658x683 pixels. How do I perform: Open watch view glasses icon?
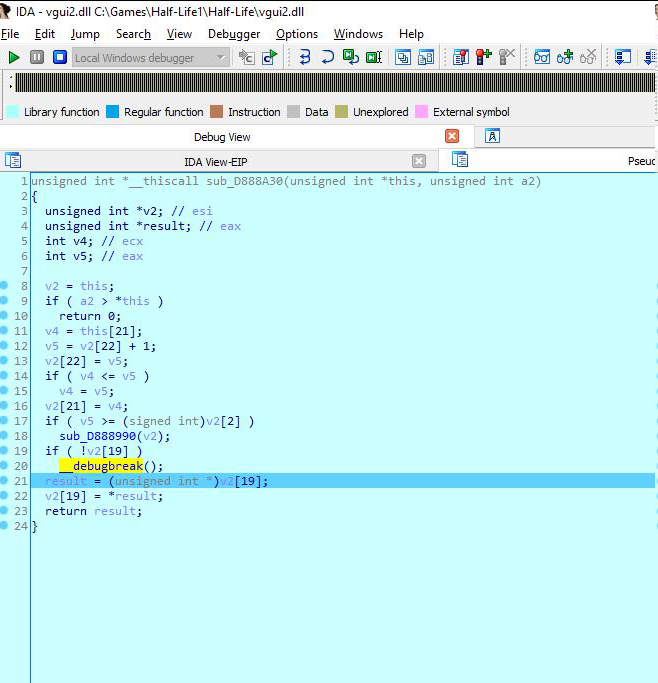[542, 57]
